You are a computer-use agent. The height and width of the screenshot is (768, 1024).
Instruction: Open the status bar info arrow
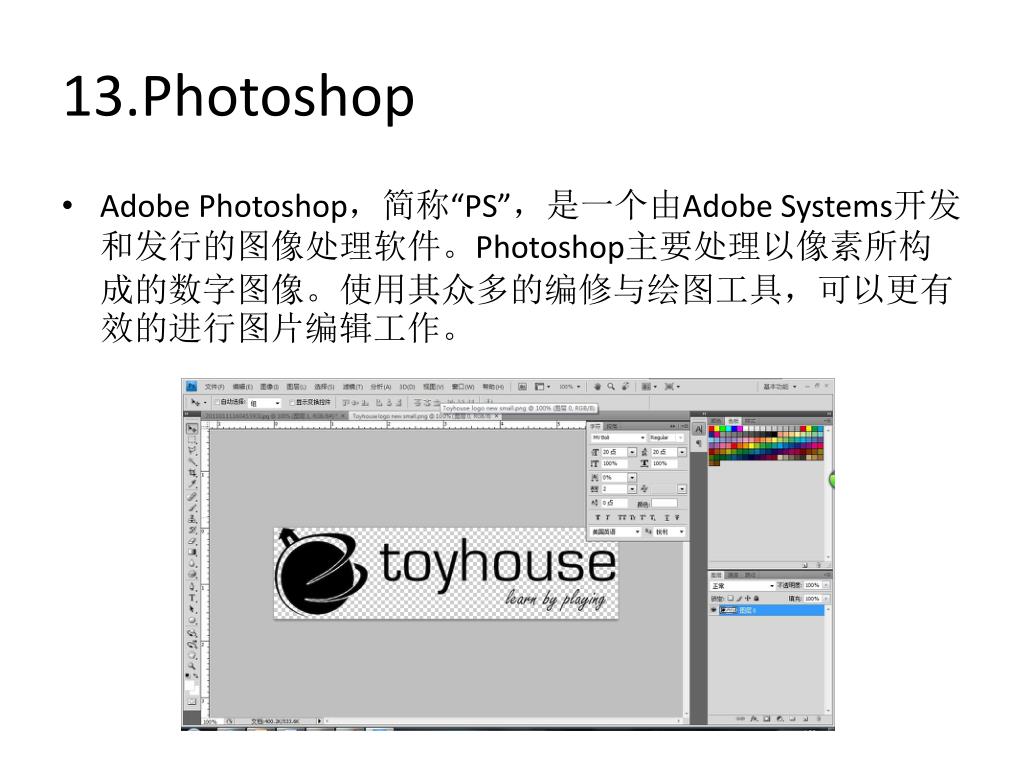(x=319, y=721)
